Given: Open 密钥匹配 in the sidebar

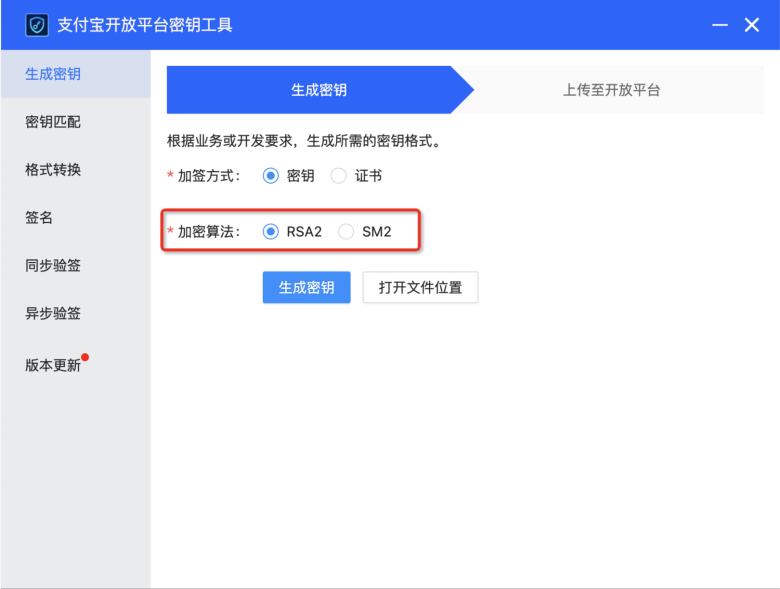Looking at the screenshot, I should (53, 122).
